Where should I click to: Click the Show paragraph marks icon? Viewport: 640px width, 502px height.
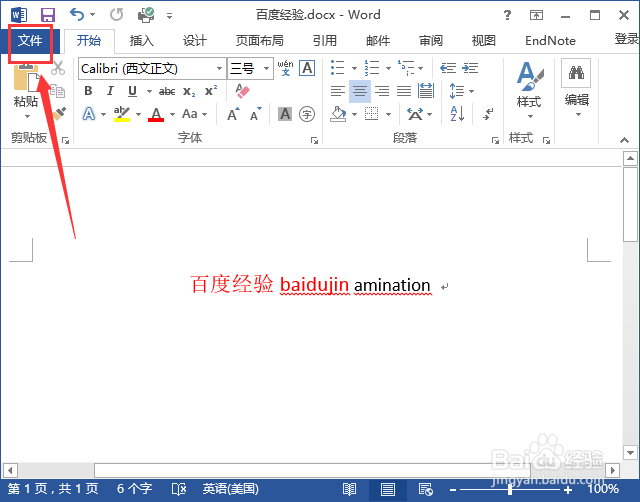(x=488, y=114)
